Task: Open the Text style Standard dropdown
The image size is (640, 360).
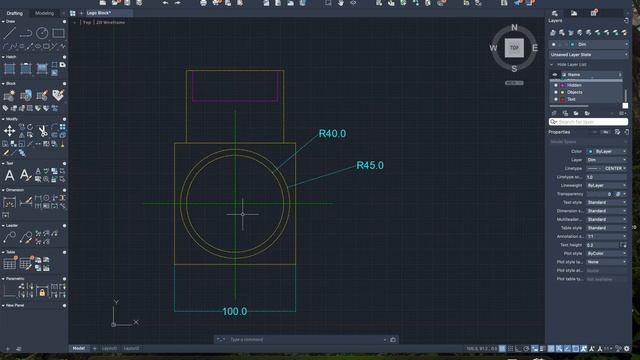Action: 607,202
